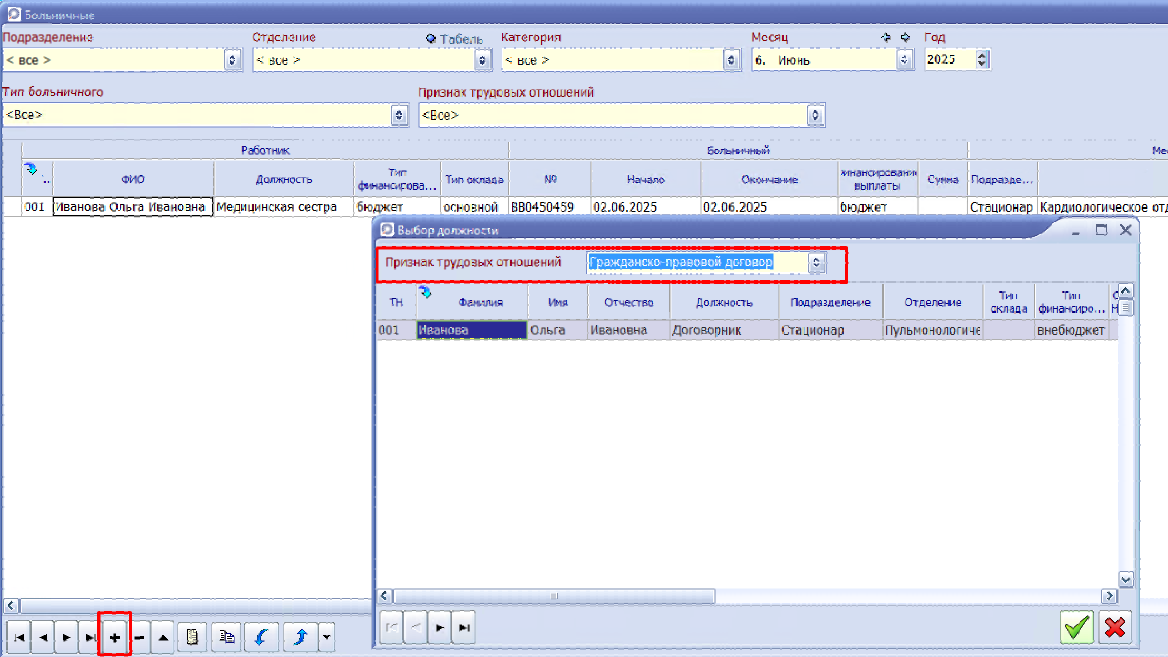
Task: Adjust the Год 2025 stepper
Action: click(982, 60)
